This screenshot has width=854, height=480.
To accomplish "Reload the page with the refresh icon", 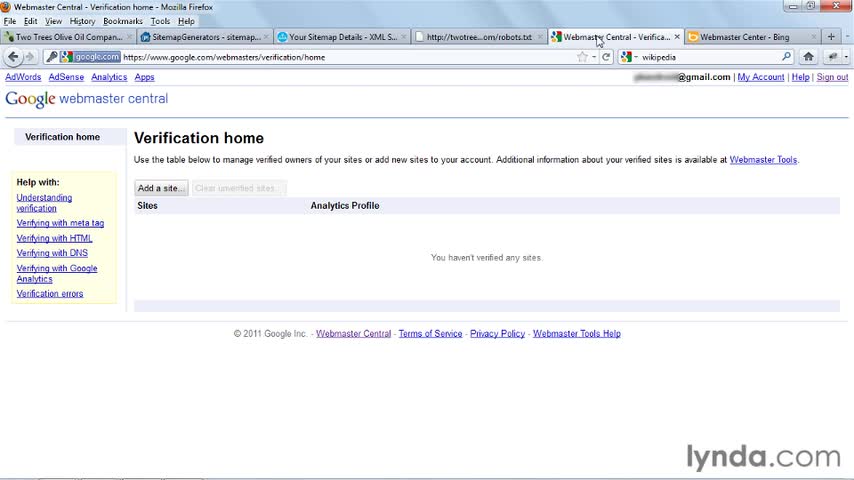I will point(606,57).
